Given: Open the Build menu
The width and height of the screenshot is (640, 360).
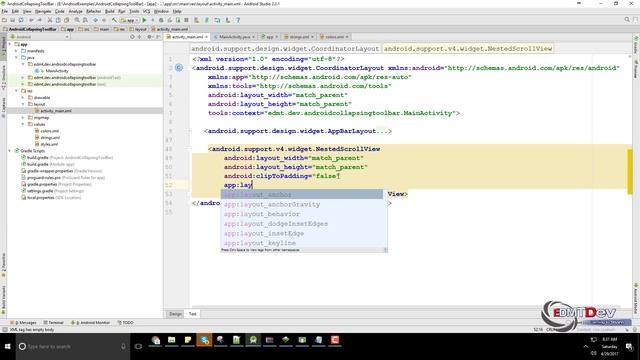Looking at the screenshot, I should [x=110, y=11].
